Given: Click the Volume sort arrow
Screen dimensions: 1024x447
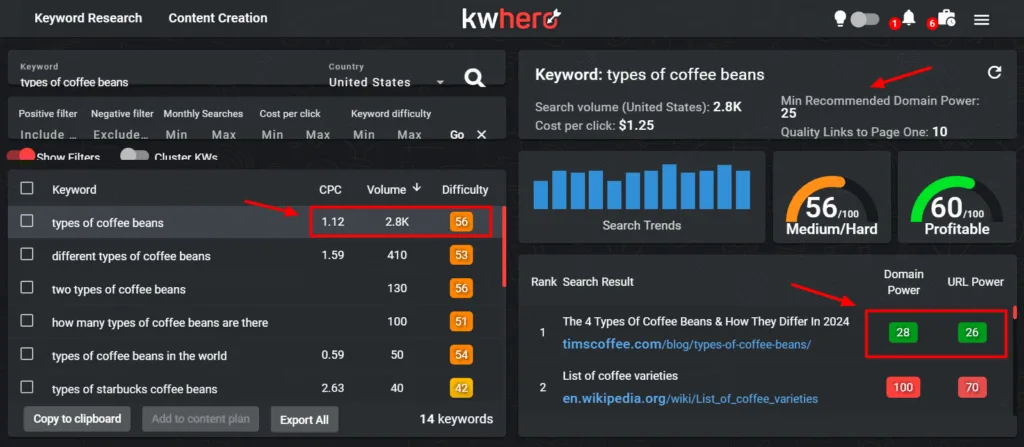Looking at the screenshot, I should [417, 188].
